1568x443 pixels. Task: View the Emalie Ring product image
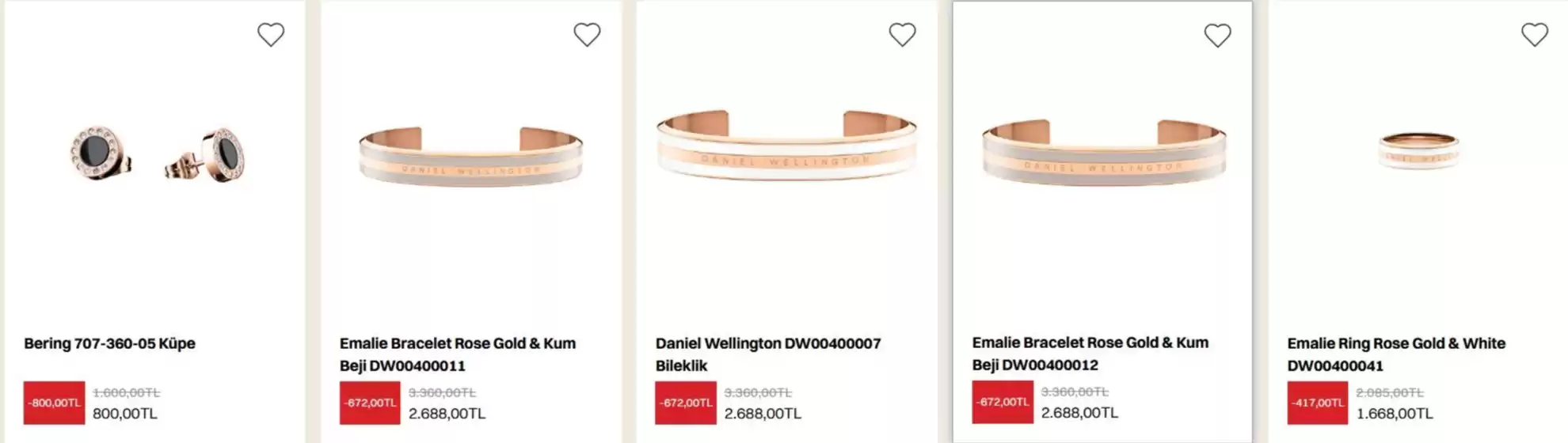1419,150
